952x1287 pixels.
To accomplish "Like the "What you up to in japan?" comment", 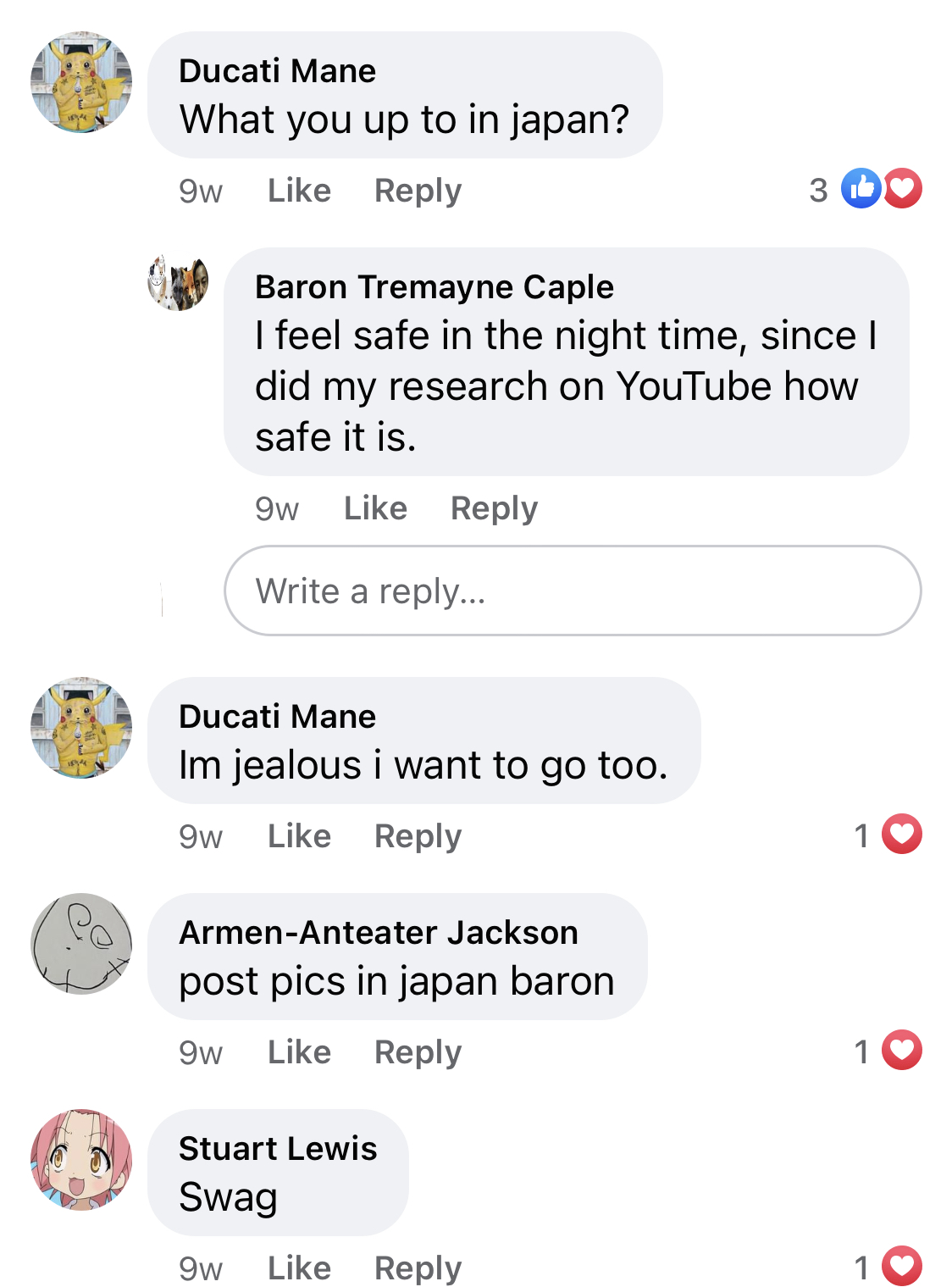I will pos(299,191).
